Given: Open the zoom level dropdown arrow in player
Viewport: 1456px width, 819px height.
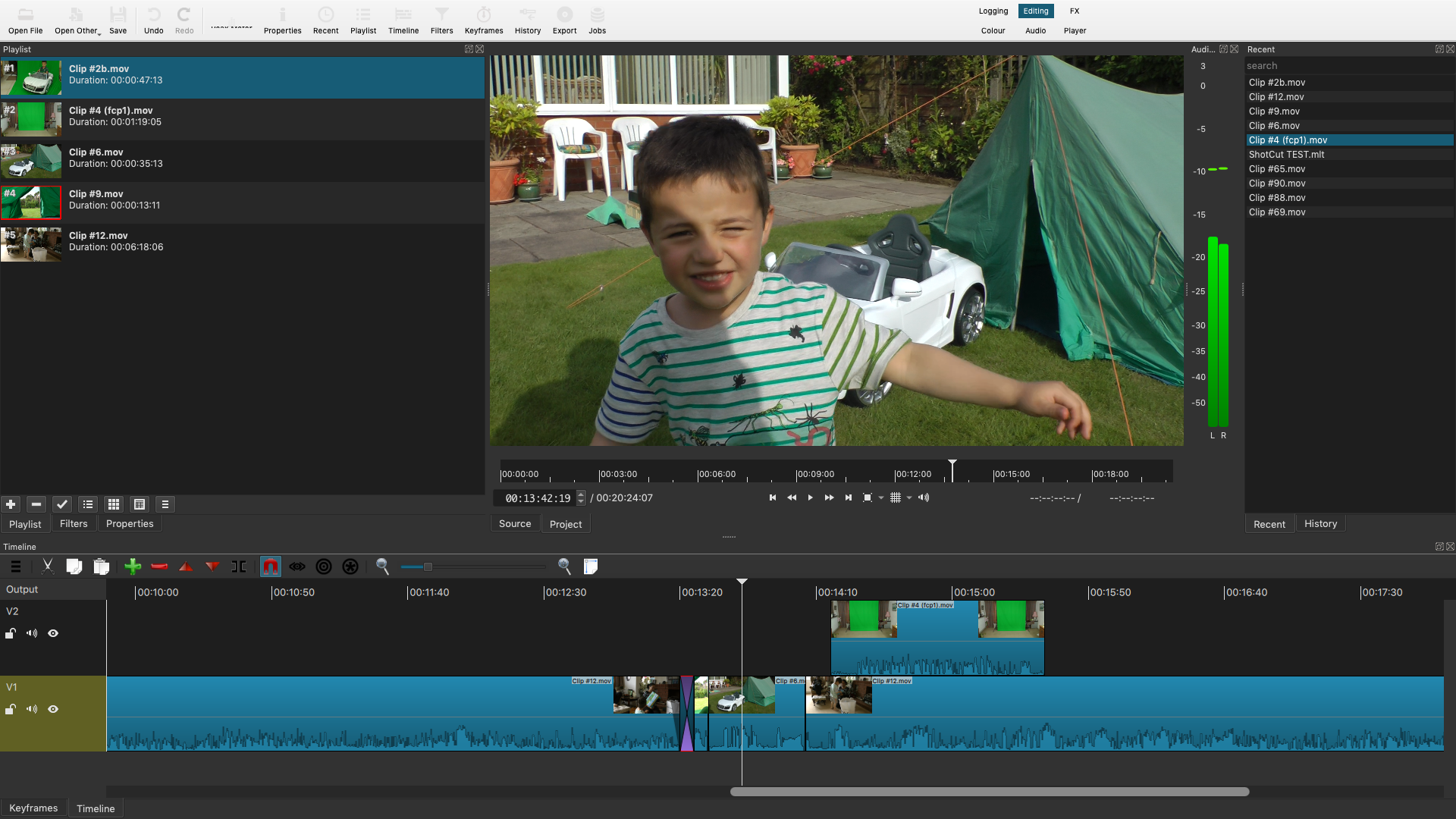Looking at the screenshot, I should point(881,498).
